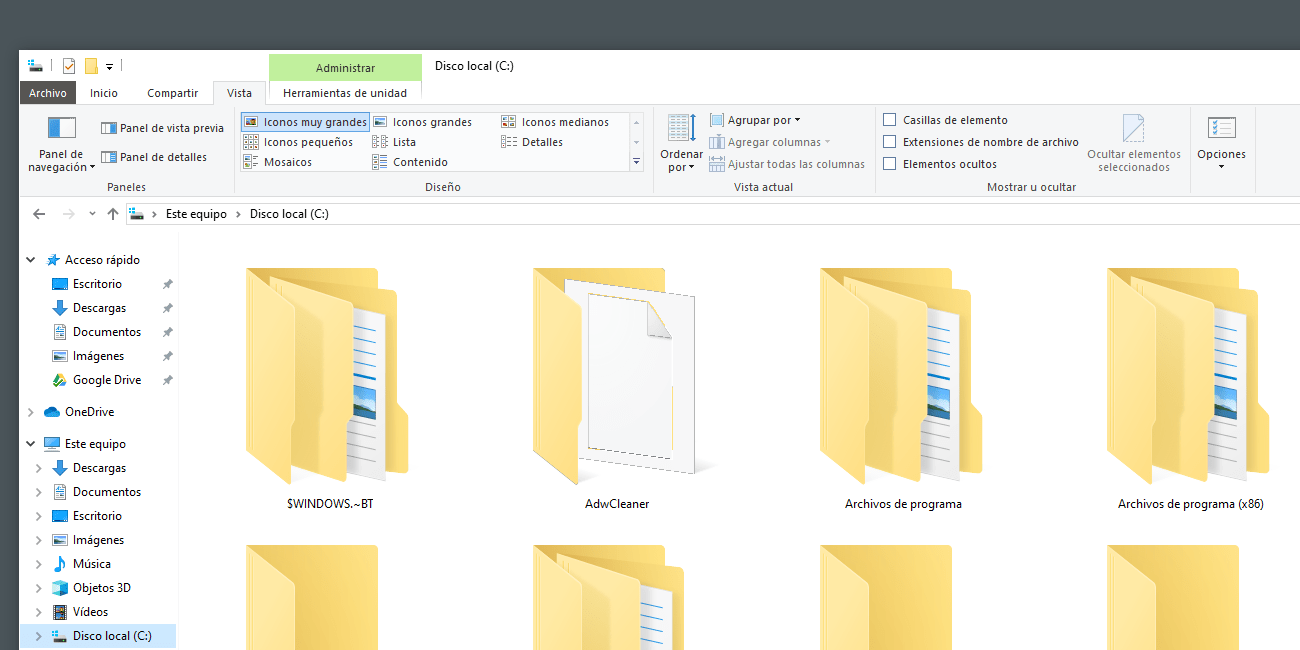Expand Escritorio under Este equipo
Viewport: 1300px width, 650px height.
click(39, 516)
